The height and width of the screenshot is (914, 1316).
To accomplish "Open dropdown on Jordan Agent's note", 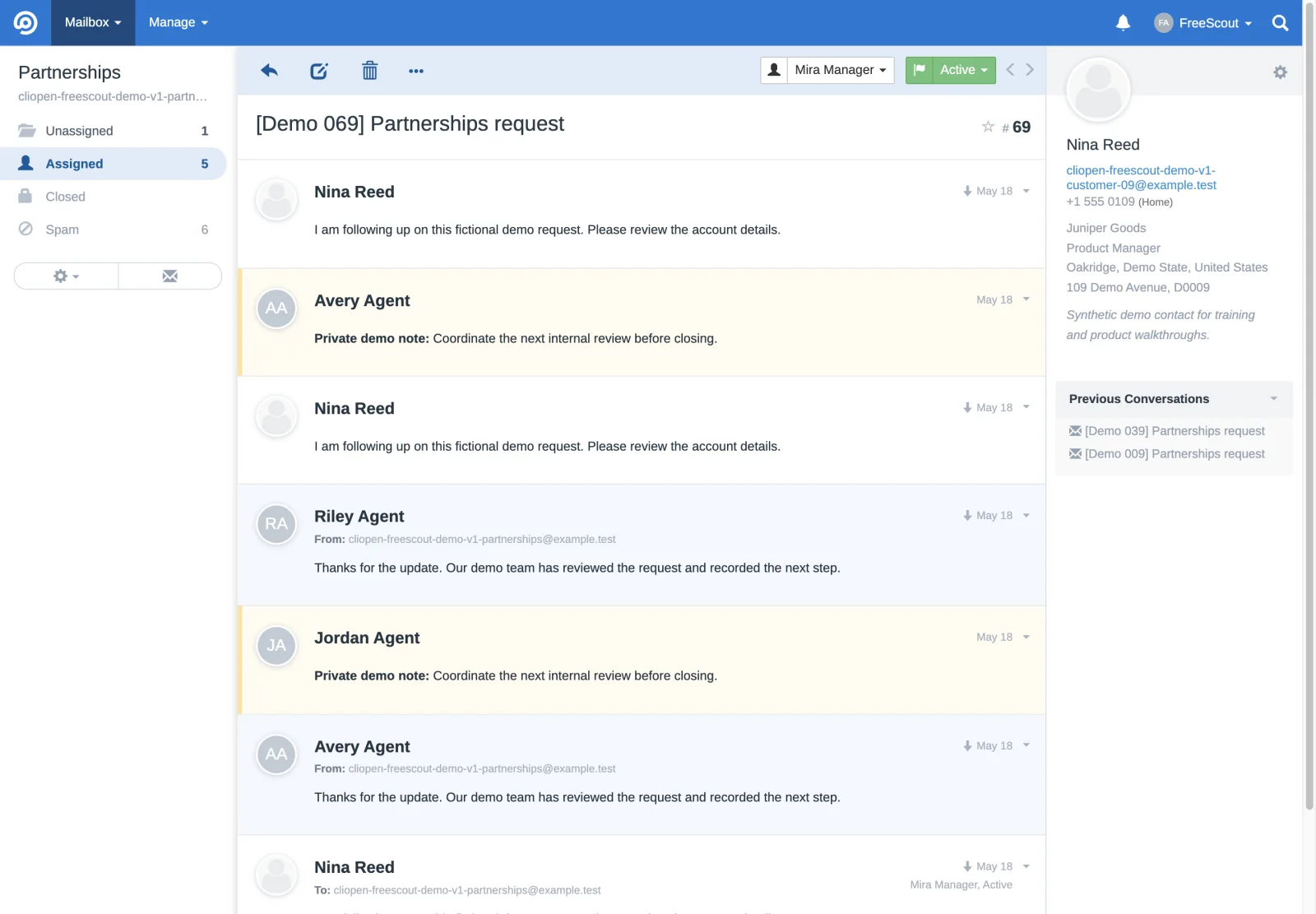I will [1026, 637].
